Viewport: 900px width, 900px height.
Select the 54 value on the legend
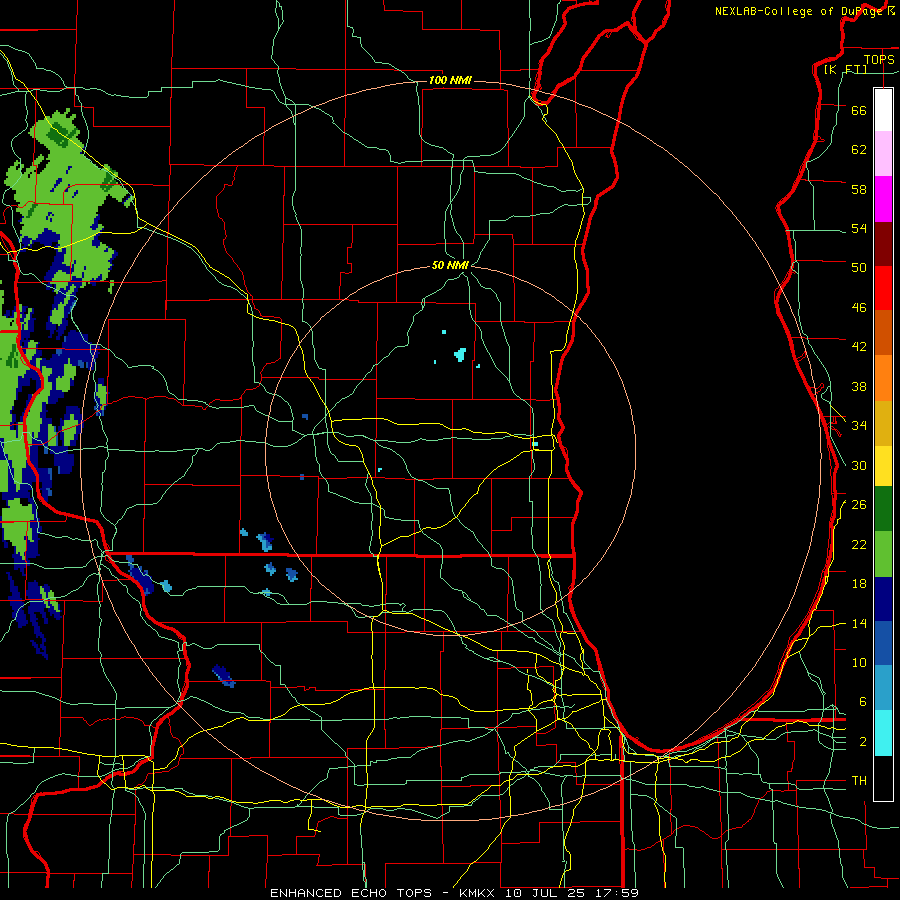pos(859,228)
